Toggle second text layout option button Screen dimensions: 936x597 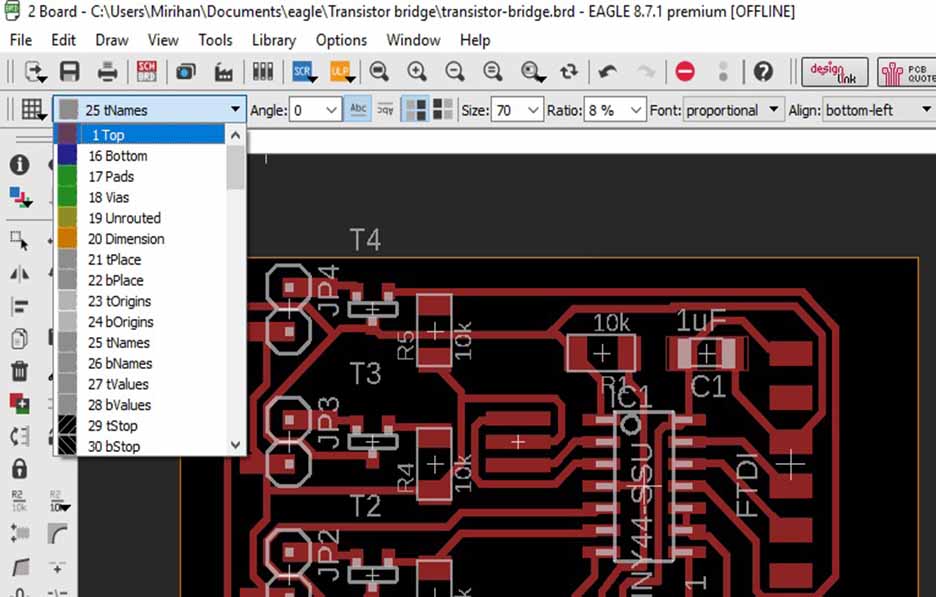(x=443, y=109)
